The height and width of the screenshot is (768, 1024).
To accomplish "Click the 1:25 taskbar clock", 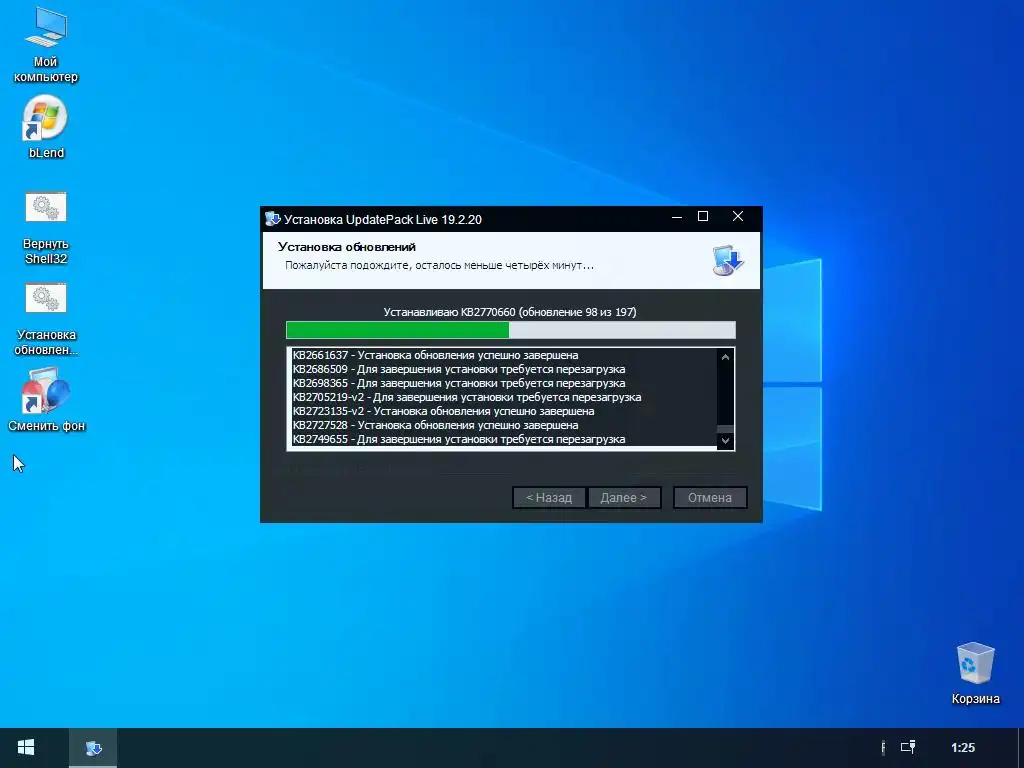I will [963, 748].
